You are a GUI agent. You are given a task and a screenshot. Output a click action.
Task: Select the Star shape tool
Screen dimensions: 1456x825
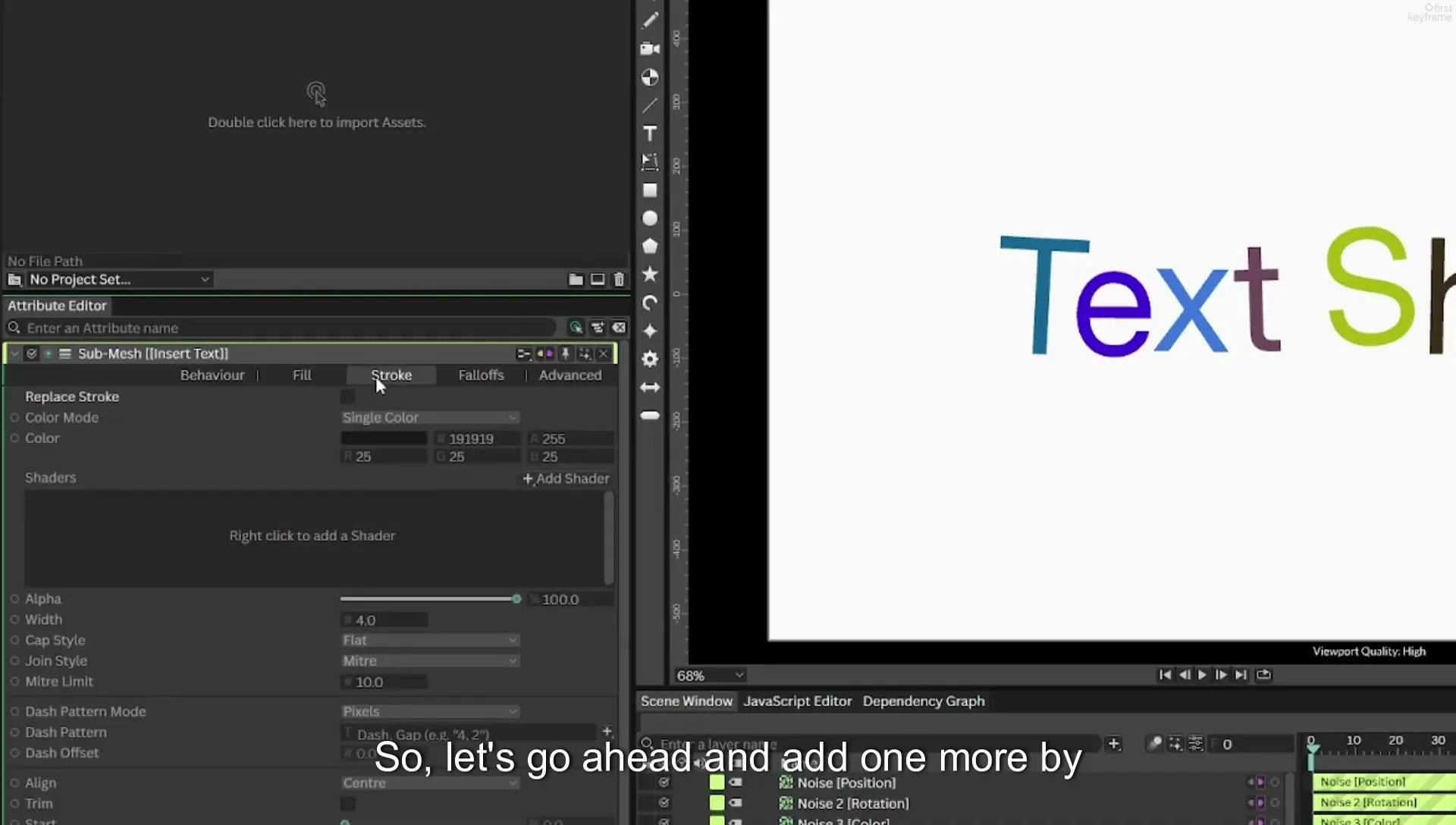click(650, 274)
